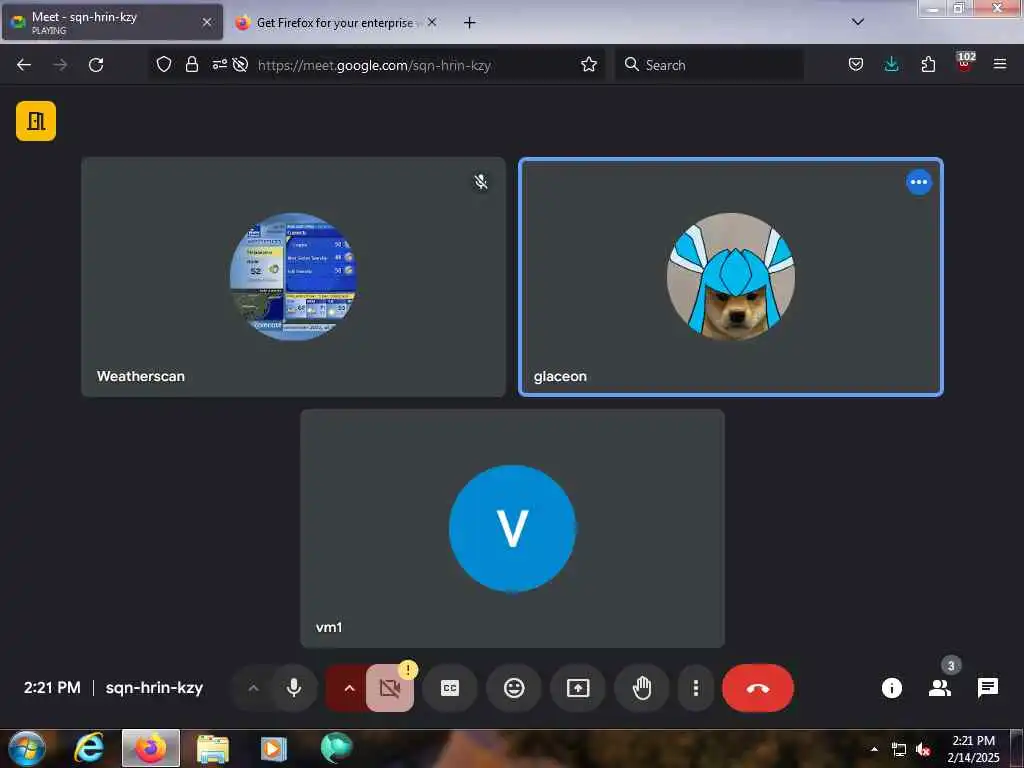The image size is (1024, 768).
Task: Open the extensions puzzle icon
Action: click(928, 64)
